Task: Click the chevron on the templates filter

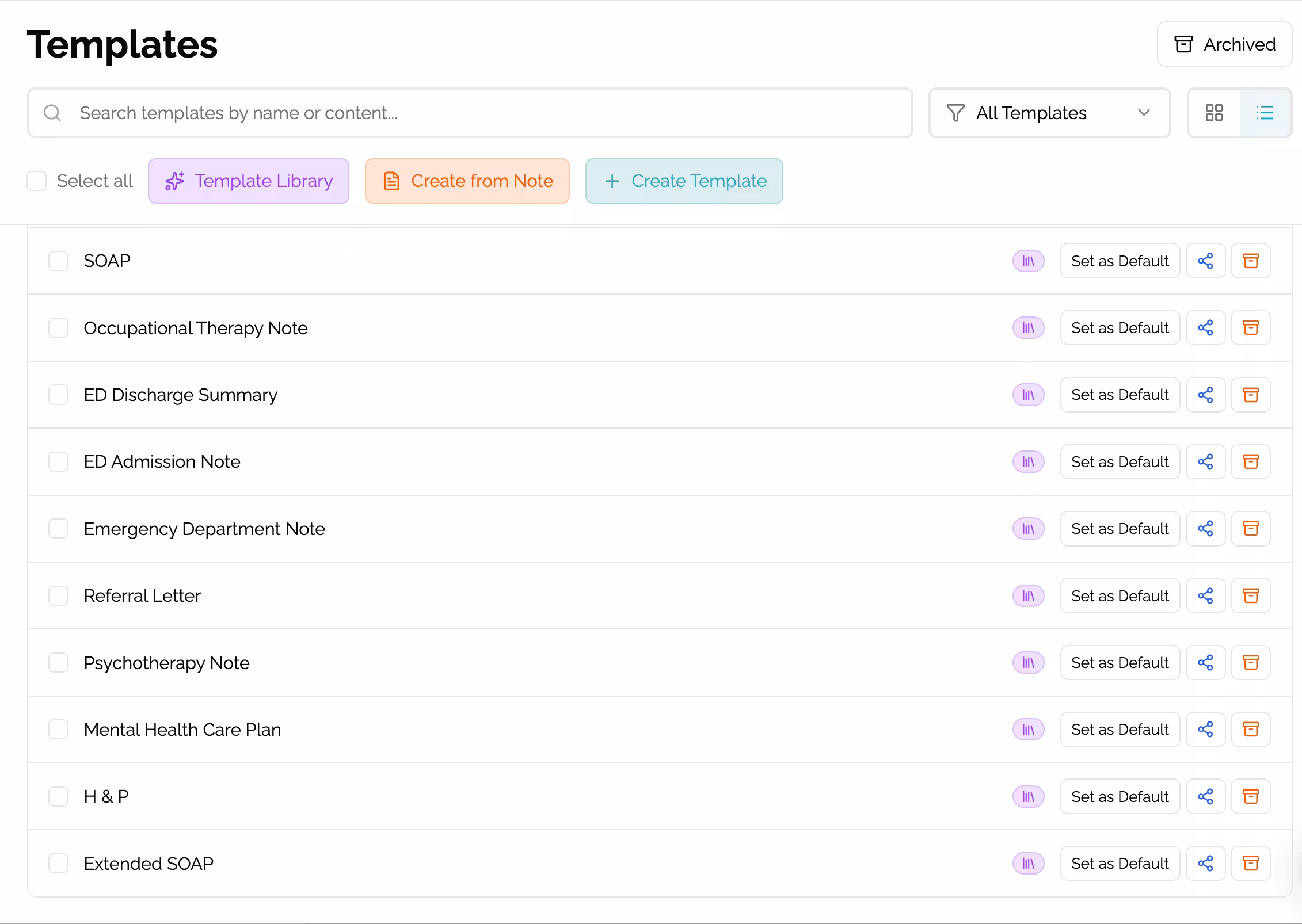Action: tap(1144, 113)
